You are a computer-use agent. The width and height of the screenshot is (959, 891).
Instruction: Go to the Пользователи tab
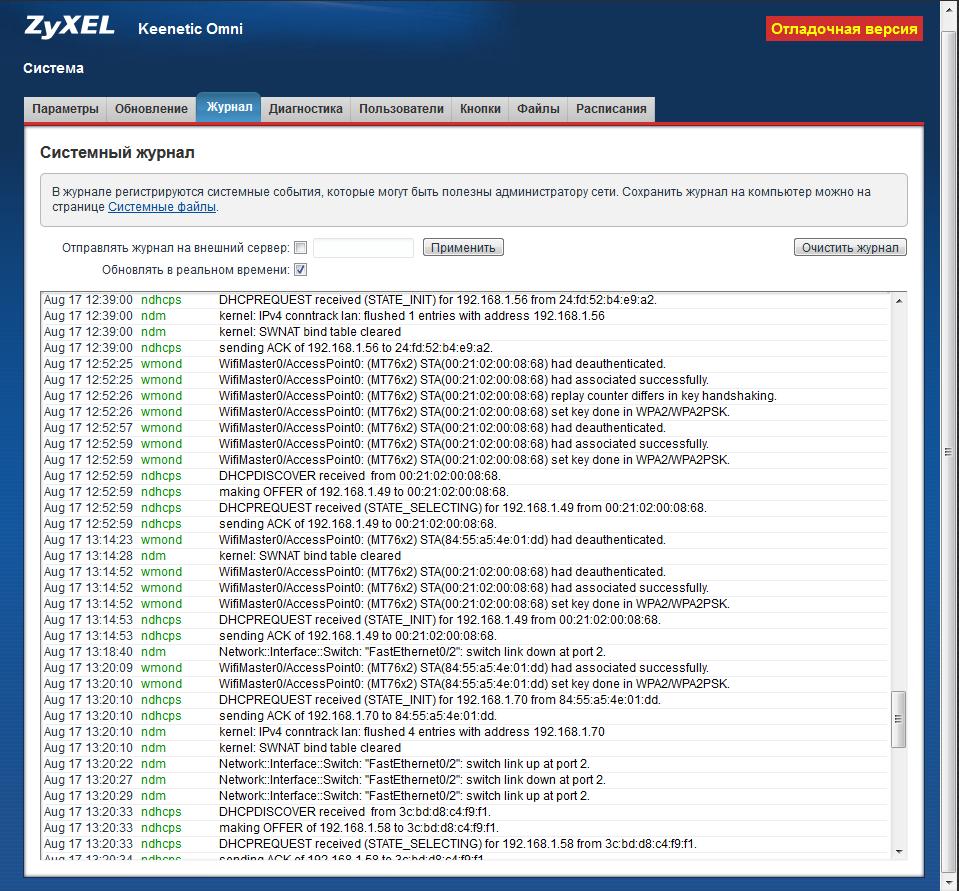pos(401,109)
